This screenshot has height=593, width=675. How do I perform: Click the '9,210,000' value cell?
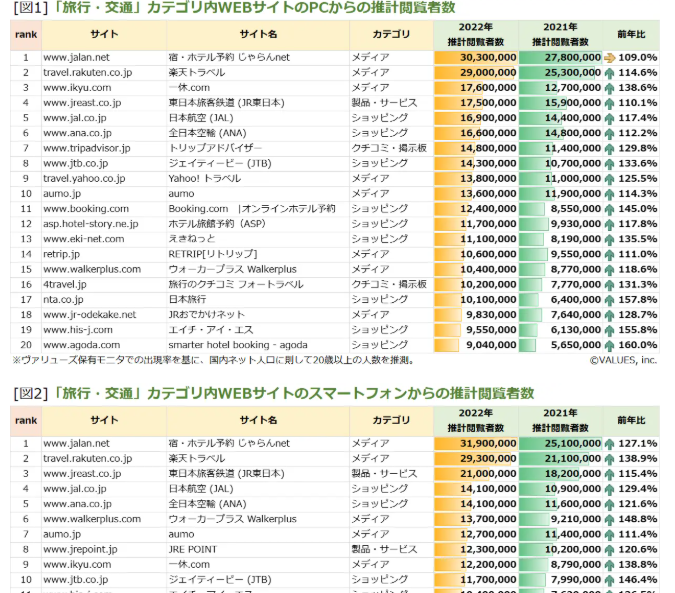pyautogui.click(x=560, y=519)
